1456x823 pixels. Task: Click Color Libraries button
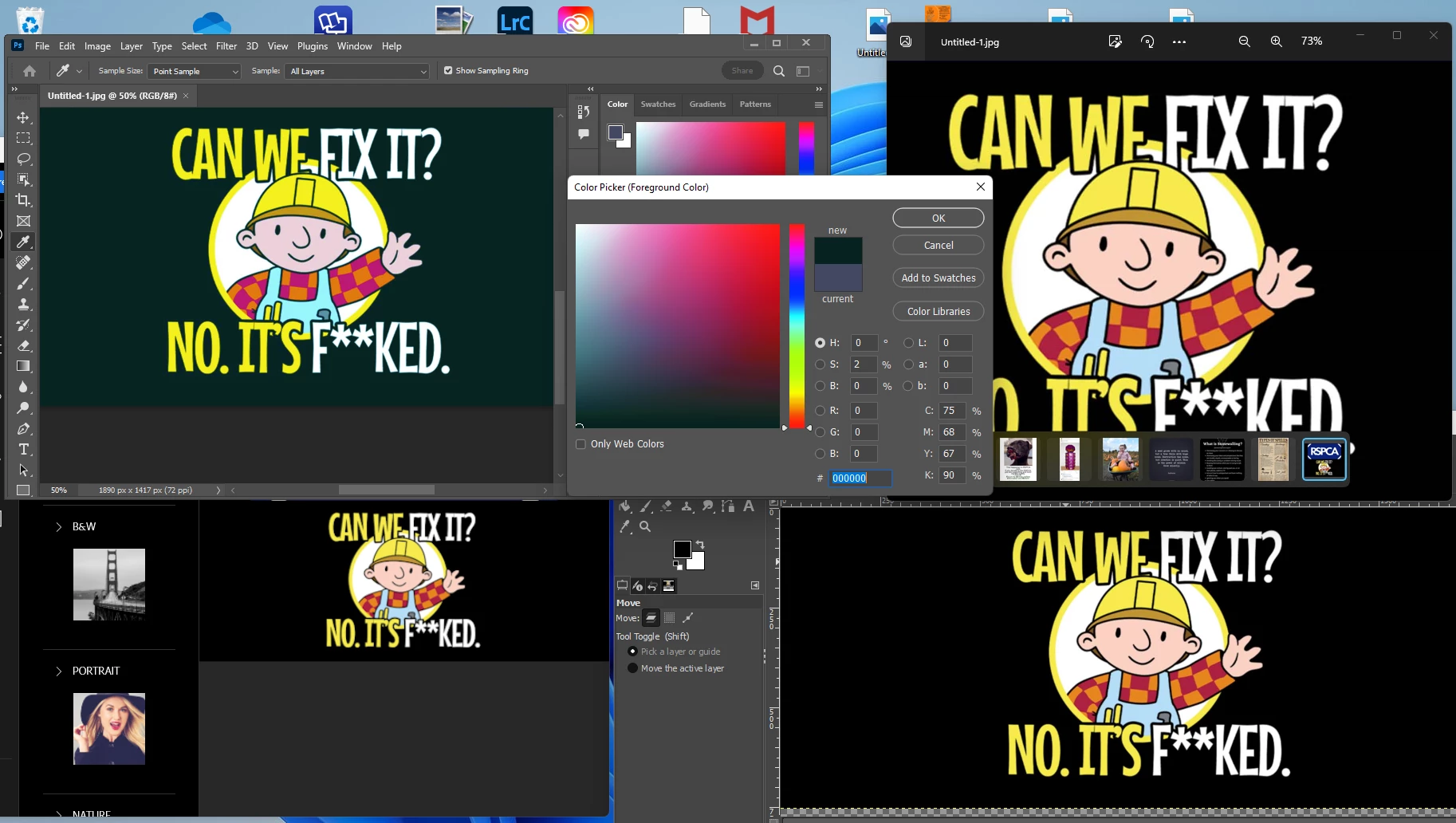click(x=939, y=311)
